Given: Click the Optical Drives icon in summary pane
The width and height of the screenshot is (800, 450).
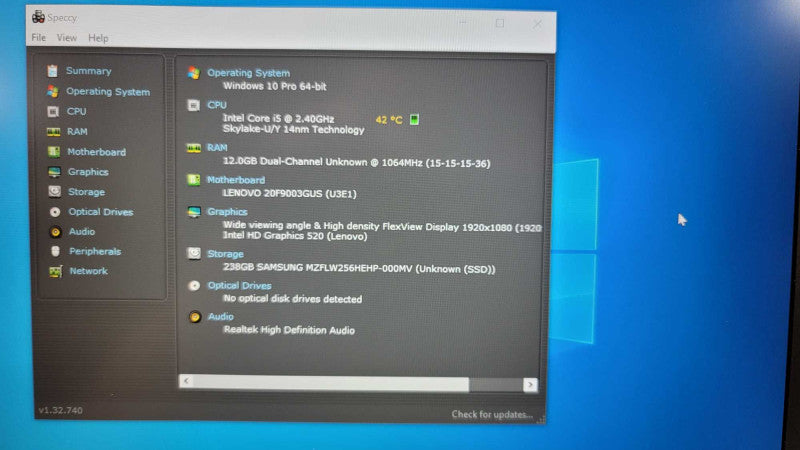Looking at the screenshot, I should [x=194, y=285].
